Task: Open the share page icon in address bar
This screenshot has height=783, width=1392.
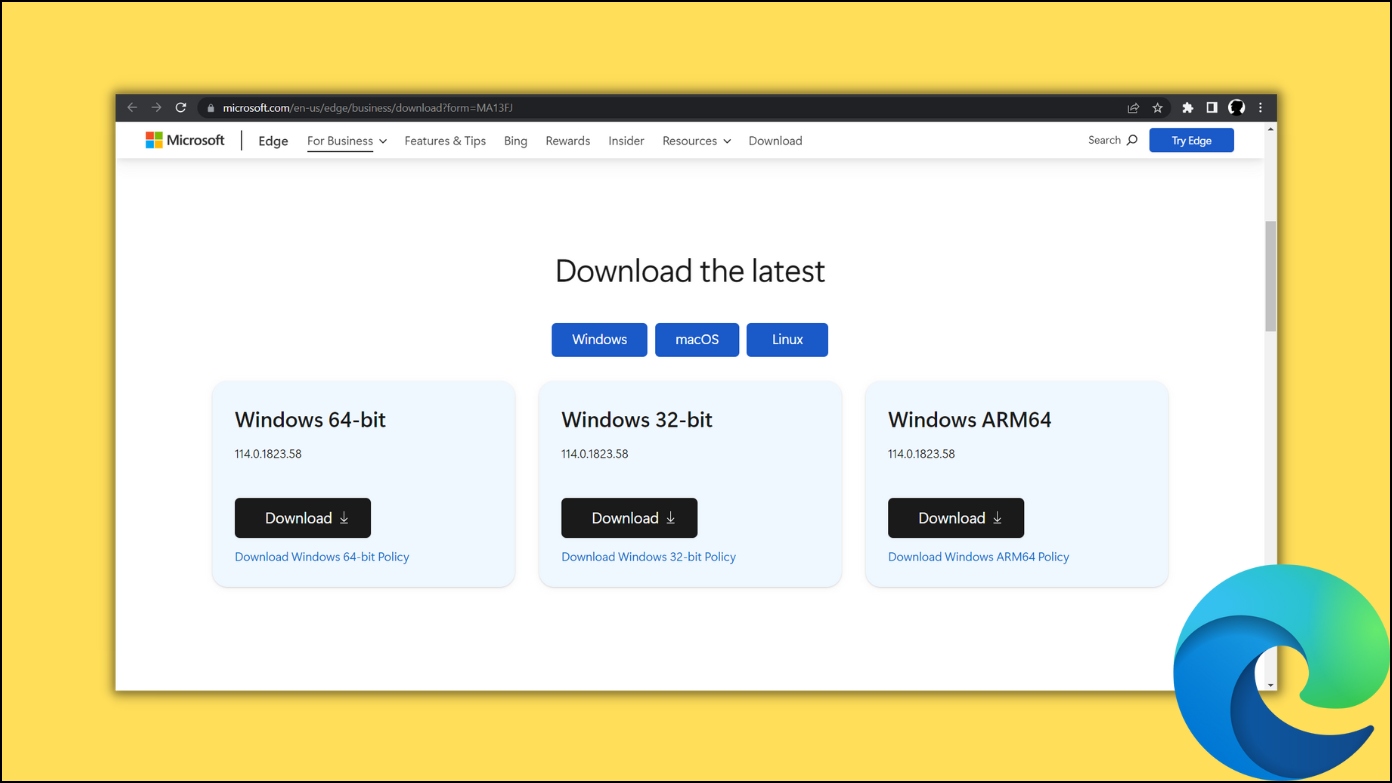Action: 1133,108
